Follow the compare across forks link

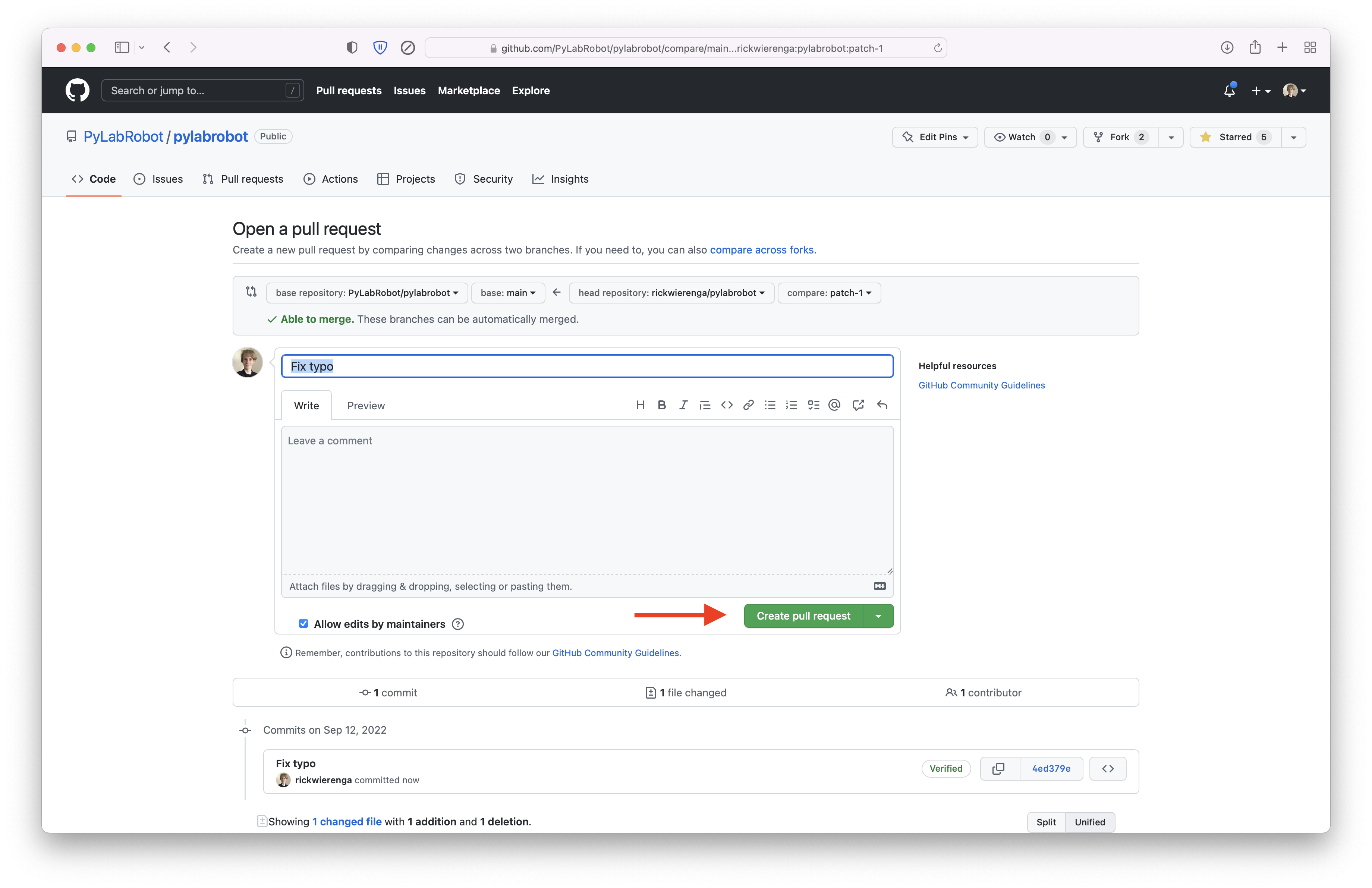[x=762, y=249]
